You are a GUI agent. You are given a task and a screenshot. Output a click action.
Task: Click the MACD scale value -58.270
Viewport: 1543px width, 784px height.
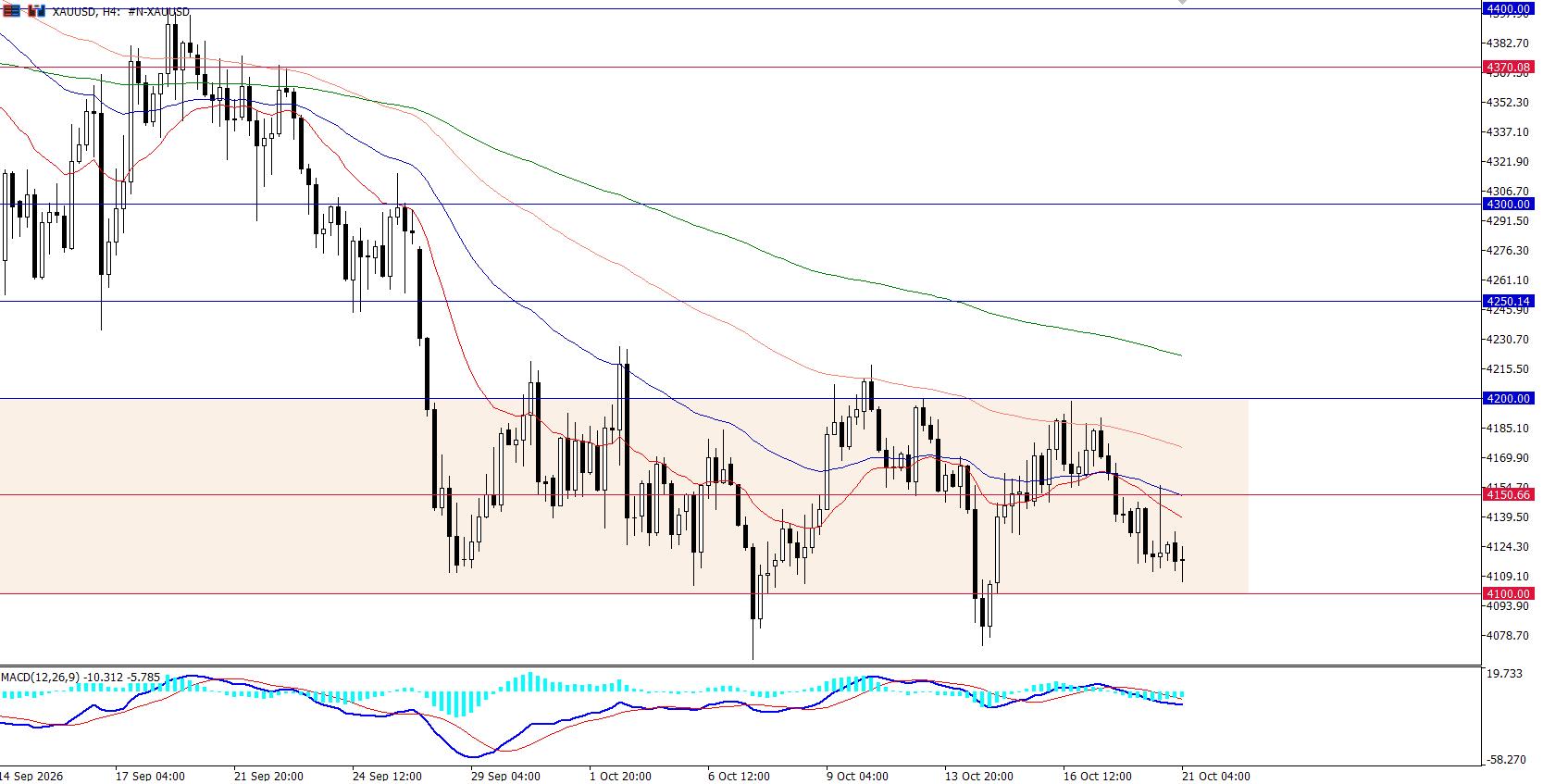[1505, 760]
